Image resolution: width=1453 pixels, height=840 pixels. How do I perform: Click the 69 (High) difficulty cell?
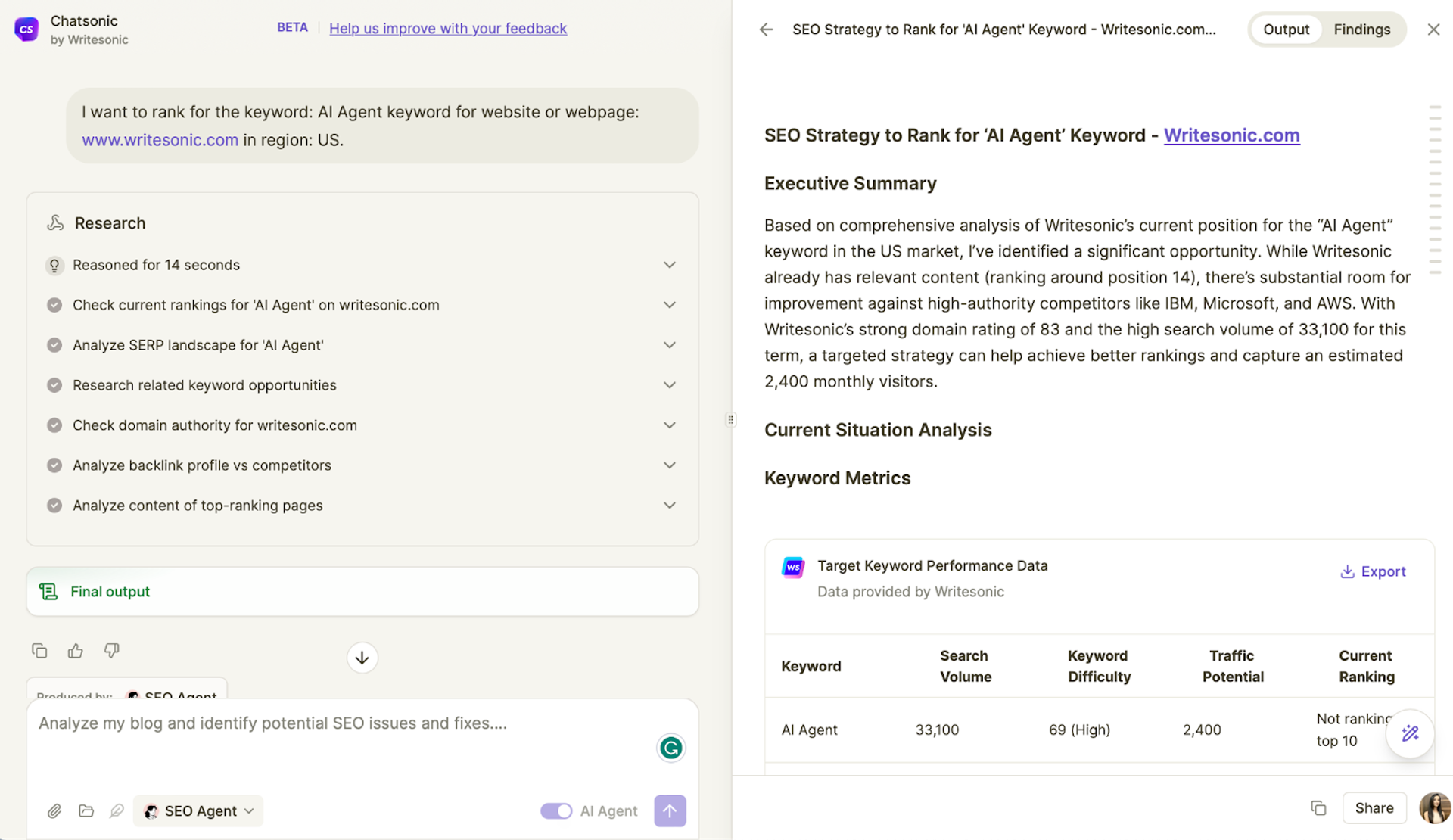pos(1079,730)
